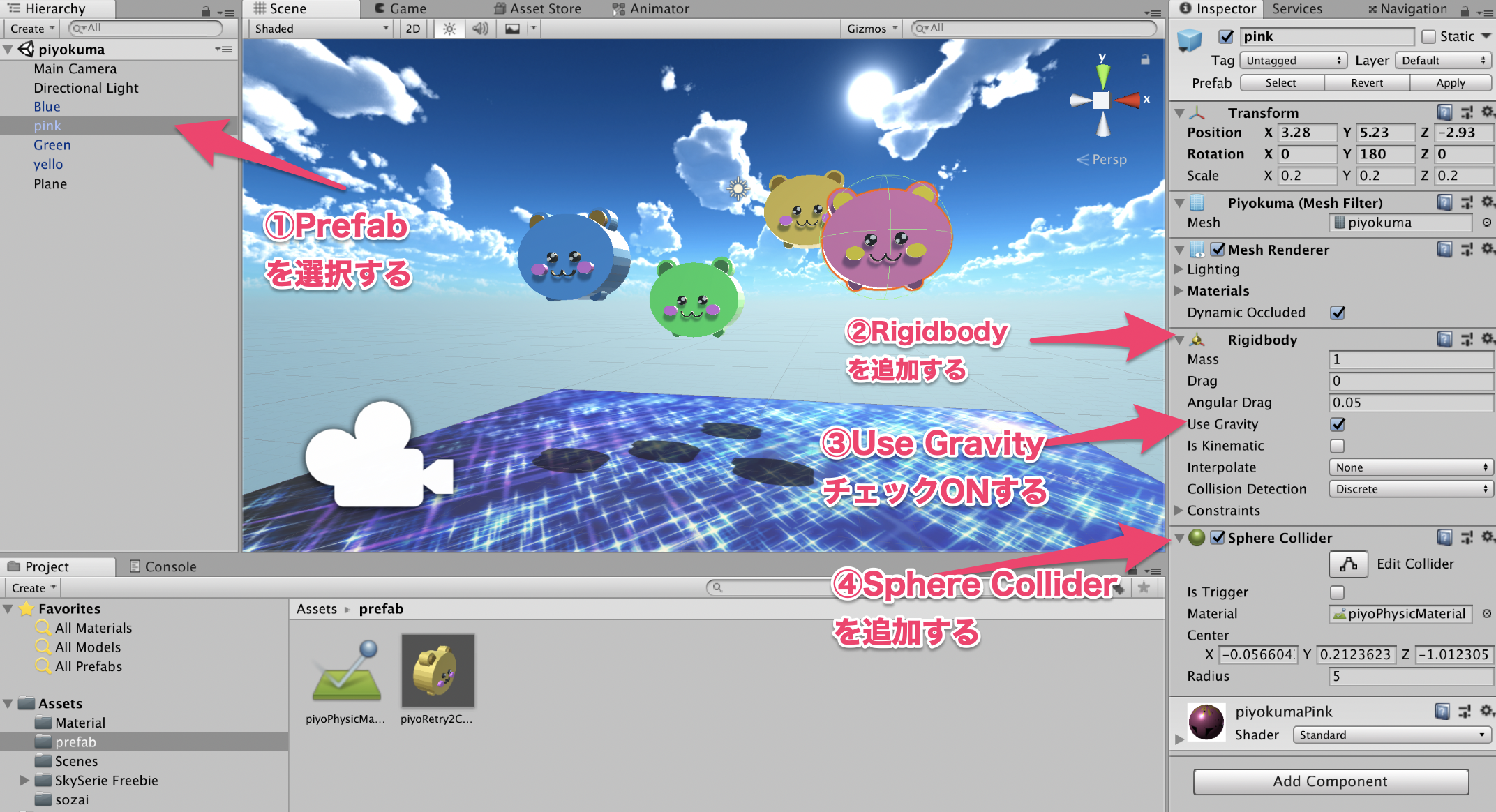Toggle the 2D view mode in Scene toolbar
Screen dimensions: 1496x812
click(412, 29)
